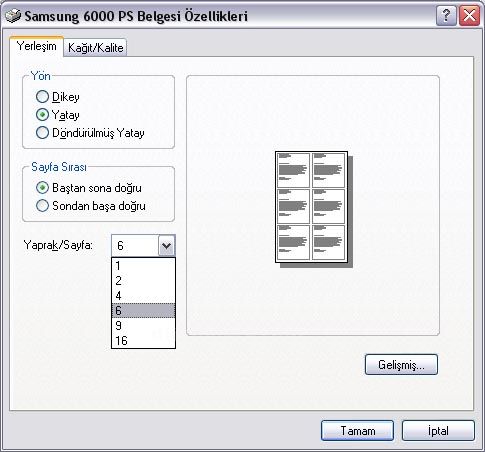Open the Yerleşim tab
Image resolution: width=485 pixels, height=452 pixels.
[x=36, y=46]
